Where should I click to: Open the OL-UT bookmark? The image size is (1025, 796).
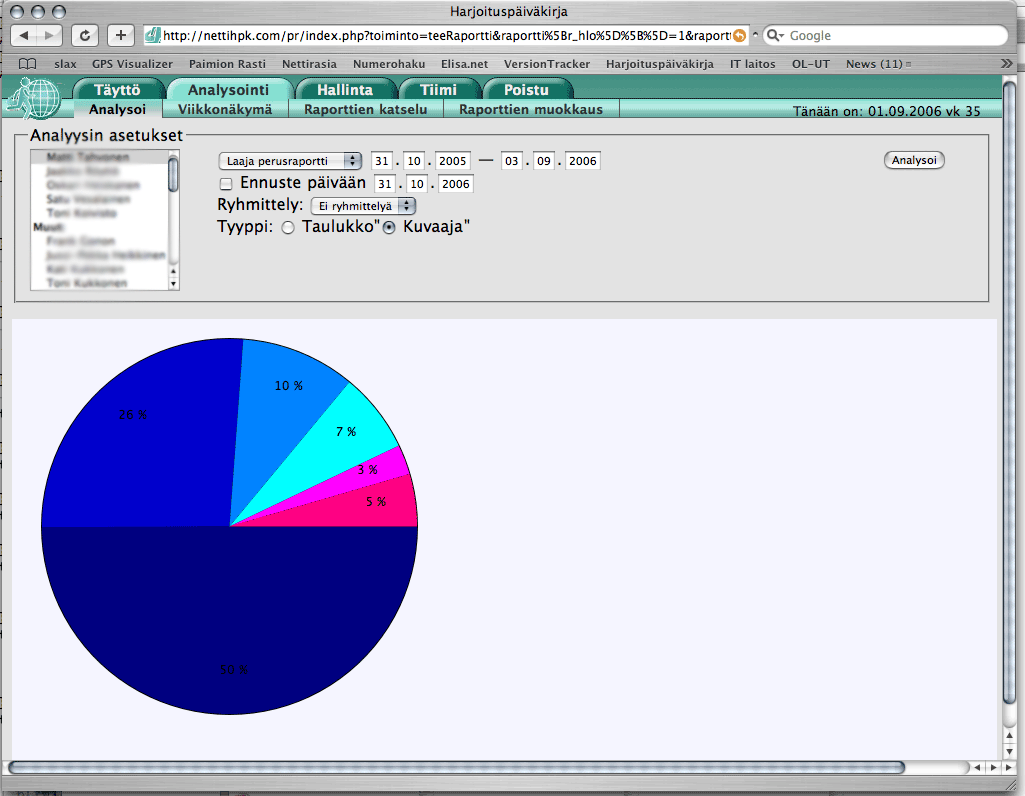point(811,64)
